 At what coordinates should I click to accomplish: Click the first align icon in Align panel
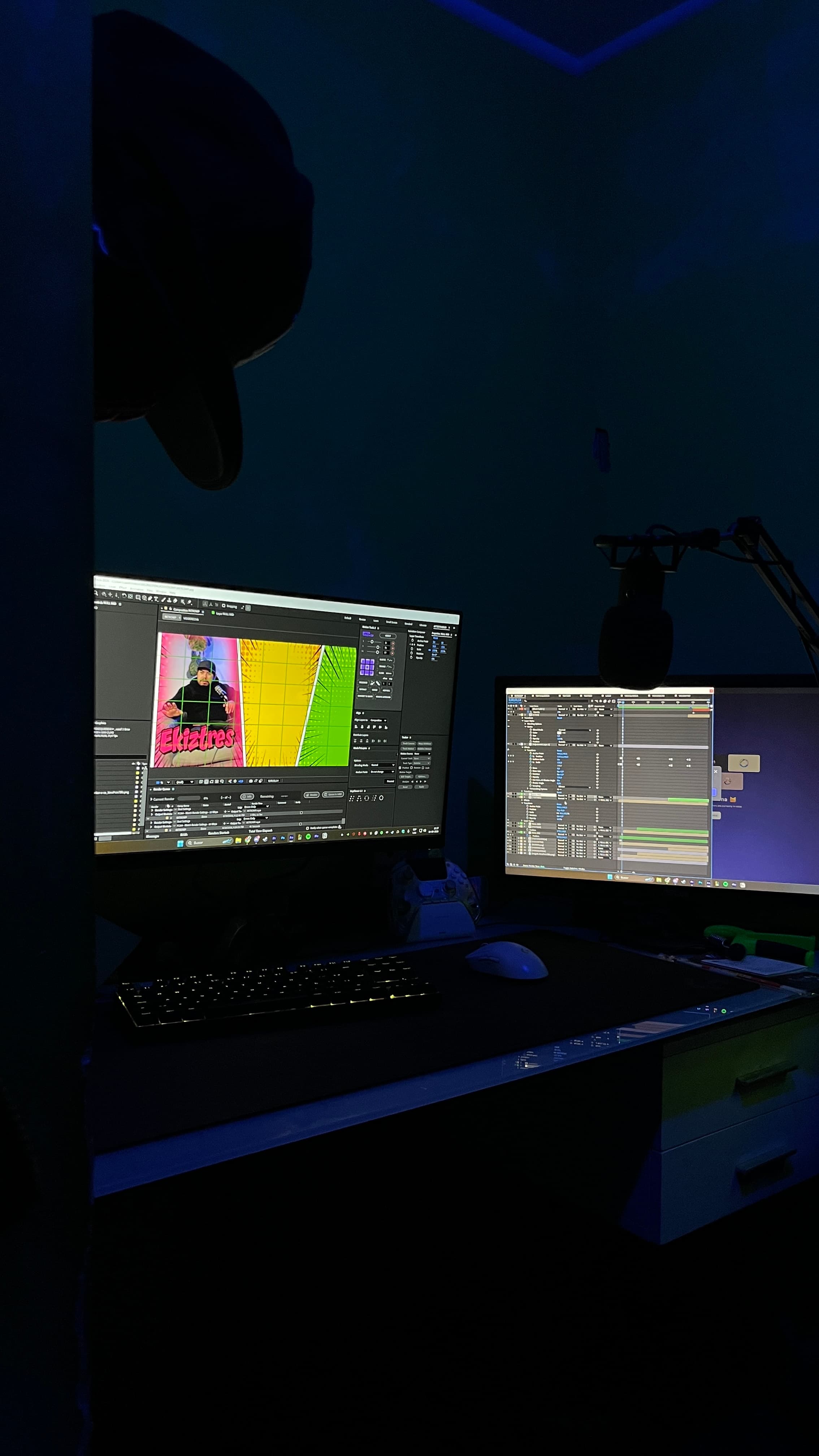click(356, 727)
